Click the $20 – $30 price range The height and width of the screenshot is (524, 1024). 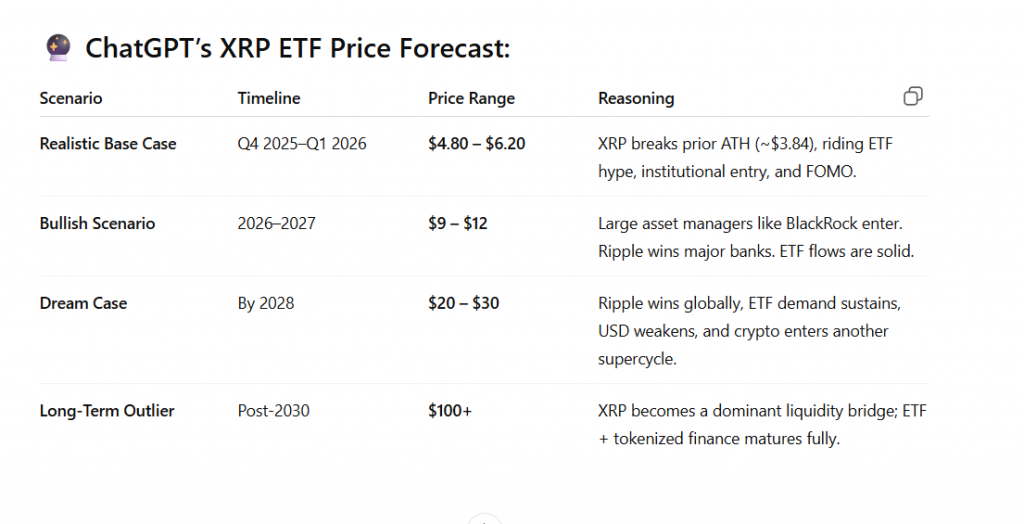464,303
